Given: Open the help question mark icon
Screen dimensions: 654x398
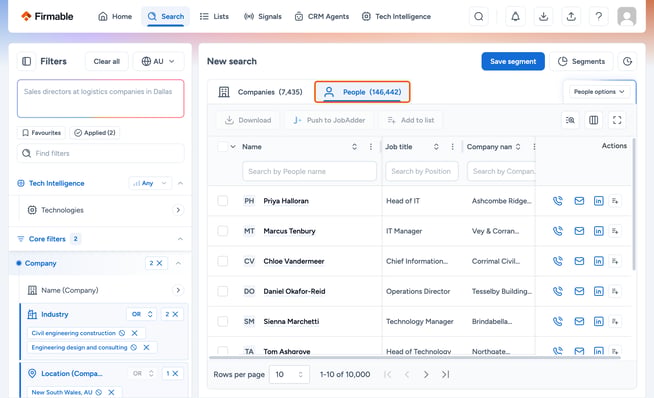Looking at the screenshot, I should (599, 17).
